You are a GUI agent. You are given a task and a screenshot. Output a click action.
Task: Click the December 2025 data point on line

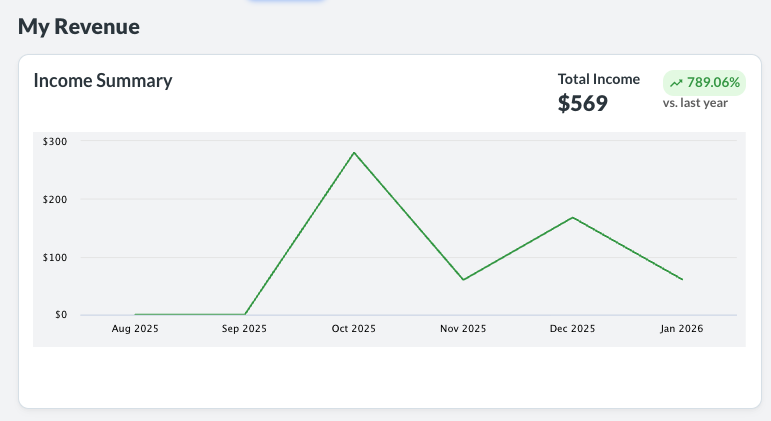coord(573,217)
